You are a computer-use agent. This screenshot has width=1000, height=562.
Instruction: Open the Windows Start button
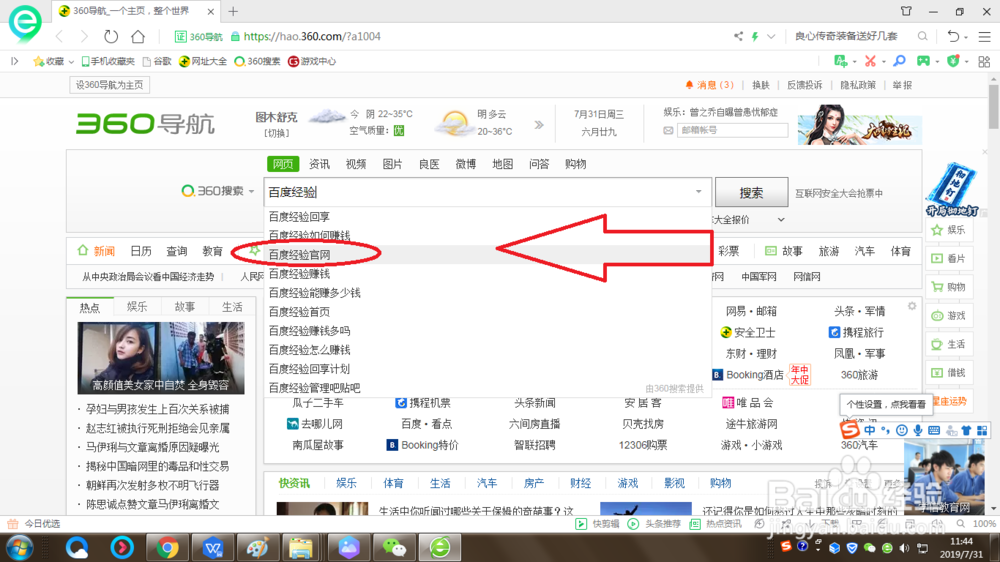click(19, 547)
